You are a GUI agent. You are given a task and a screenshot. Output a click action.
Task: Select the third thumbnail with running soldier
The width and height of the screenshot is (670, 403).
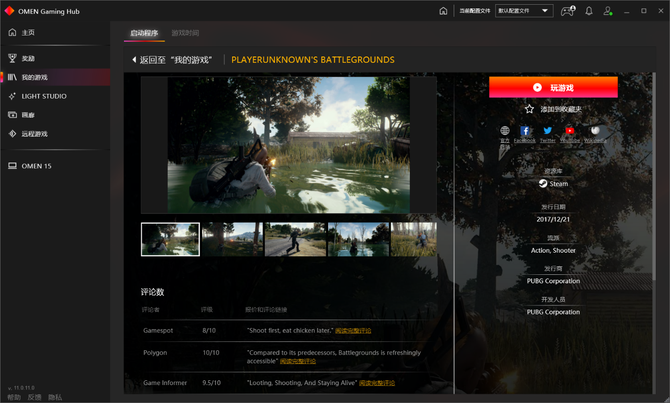(295, 239)
